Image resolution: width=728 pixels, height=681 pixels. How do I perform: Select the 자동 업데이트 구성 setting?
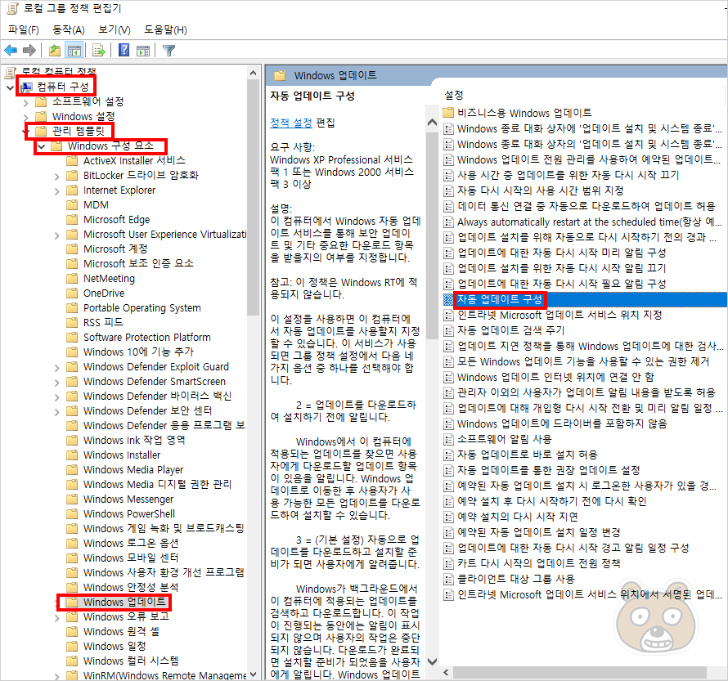[500, 299]
